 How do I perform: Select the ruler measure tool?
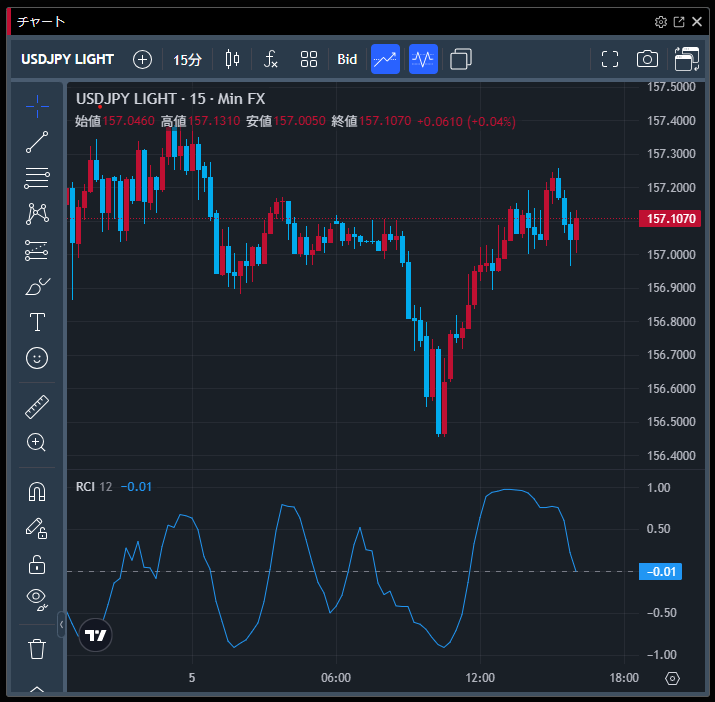coord(37,406)
